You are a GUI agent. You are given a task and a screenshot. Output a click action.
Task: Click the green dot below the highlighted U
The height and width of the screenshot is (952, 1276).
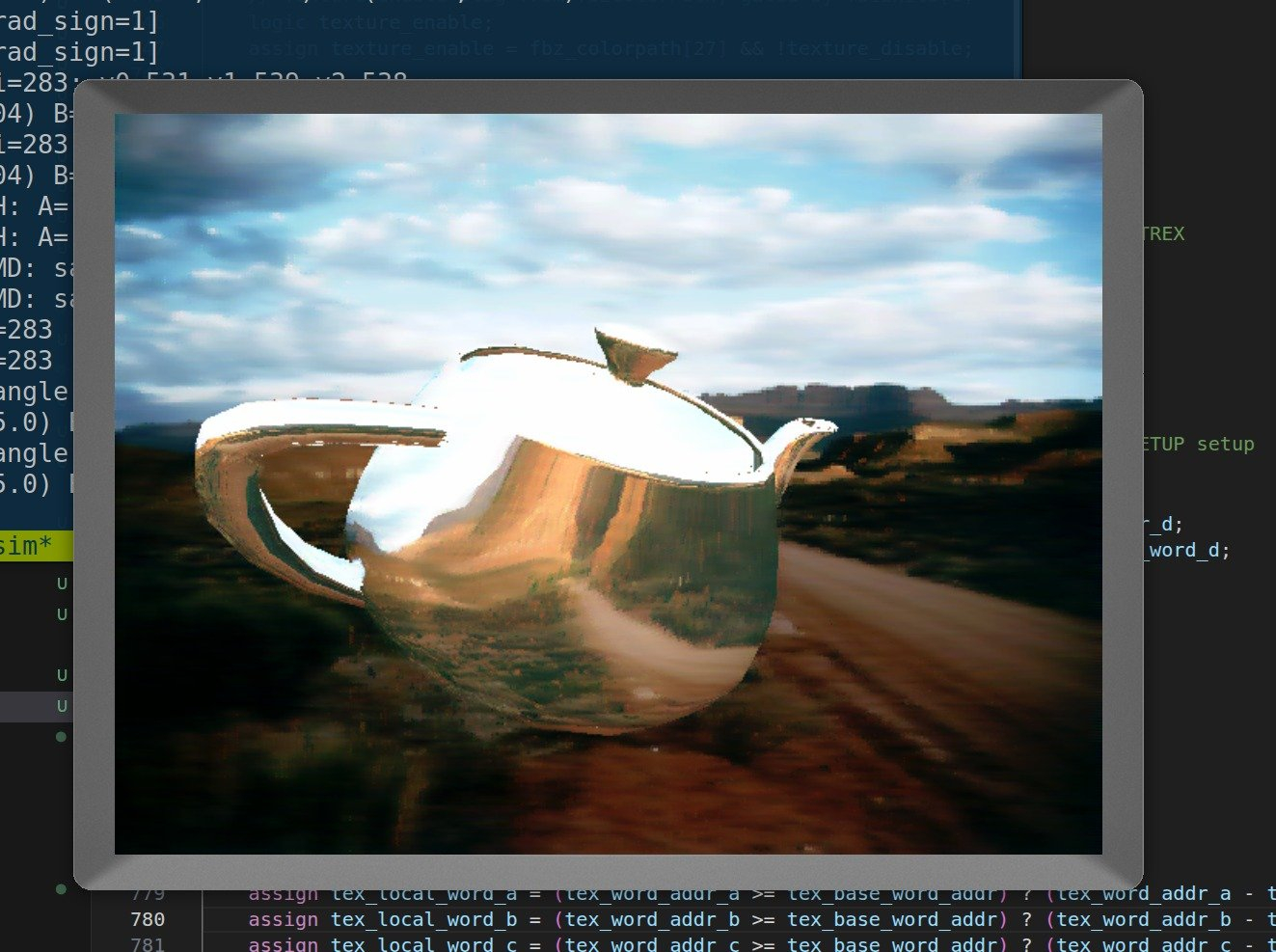[x=62, y=737]
